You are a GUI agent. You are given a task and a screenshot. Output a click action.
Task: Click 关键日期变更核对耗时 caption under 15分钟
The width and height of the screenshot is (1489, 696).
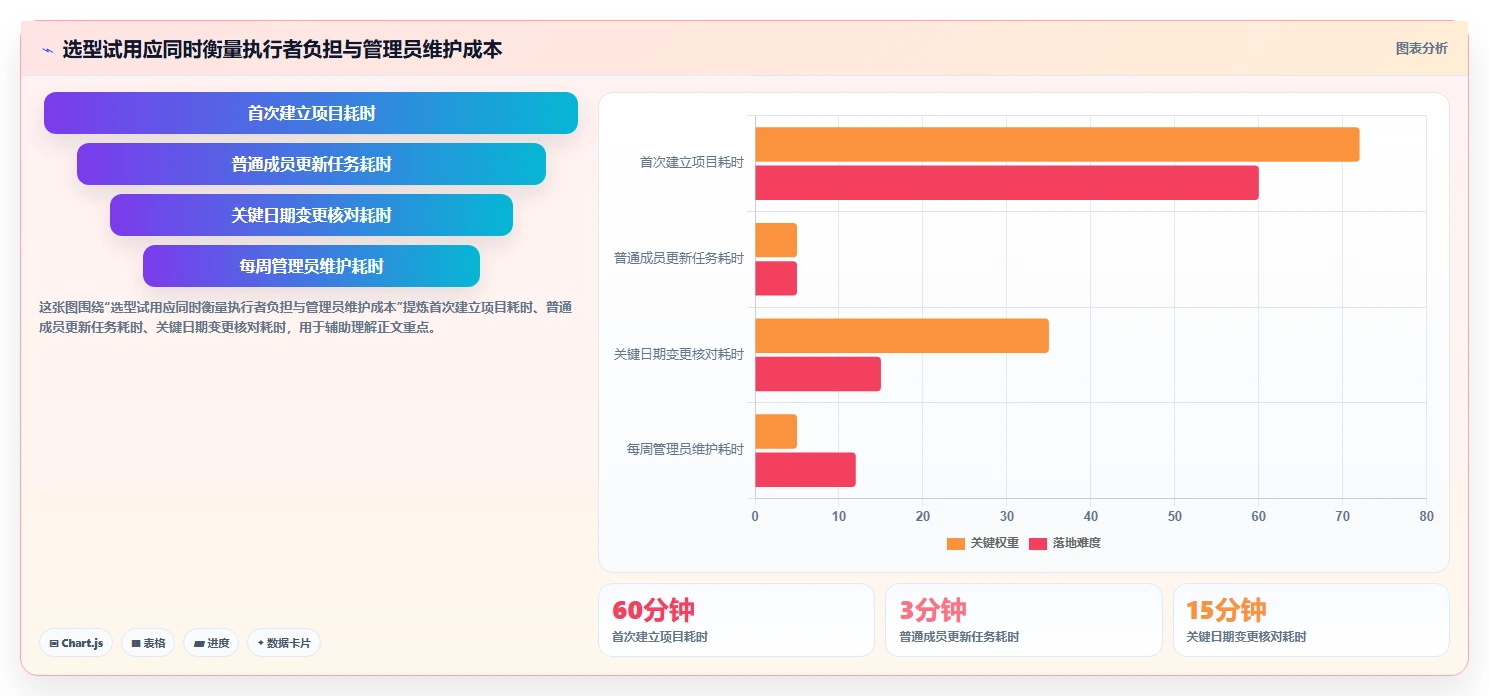(1246, 637)
